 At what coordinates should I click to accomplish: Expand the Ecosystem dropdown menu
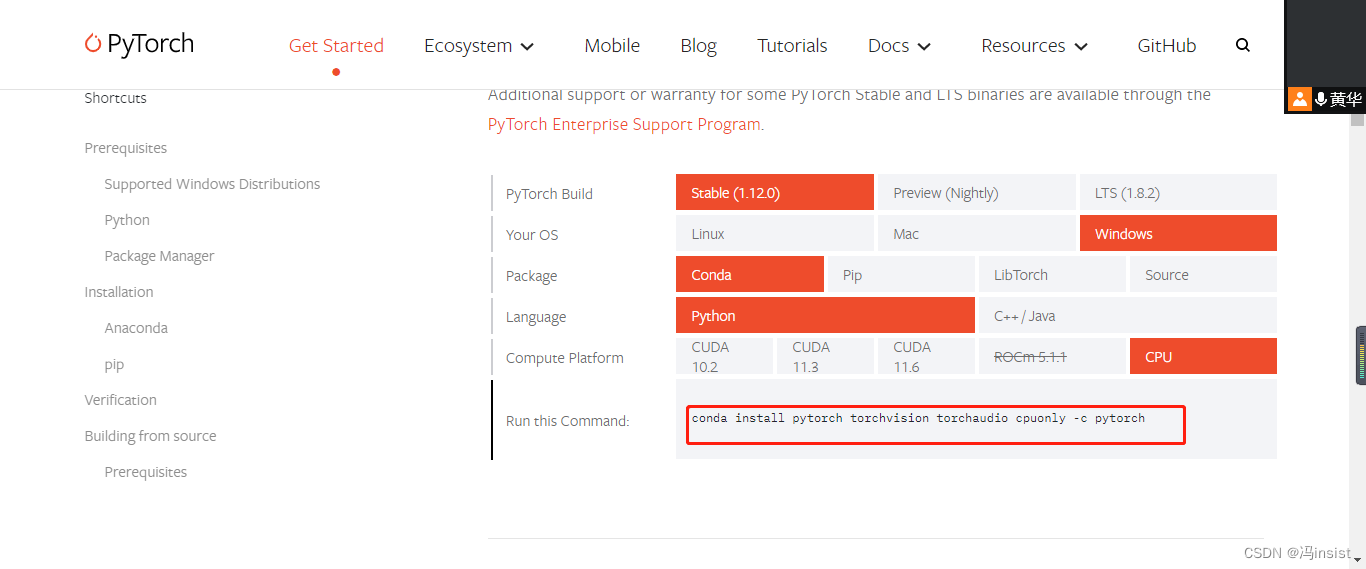pos(479,46)
